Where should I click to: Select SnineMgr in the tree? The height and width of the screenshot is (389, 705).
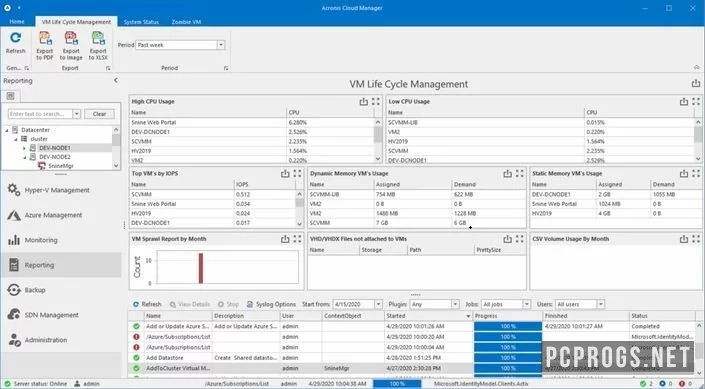(61, 166)
